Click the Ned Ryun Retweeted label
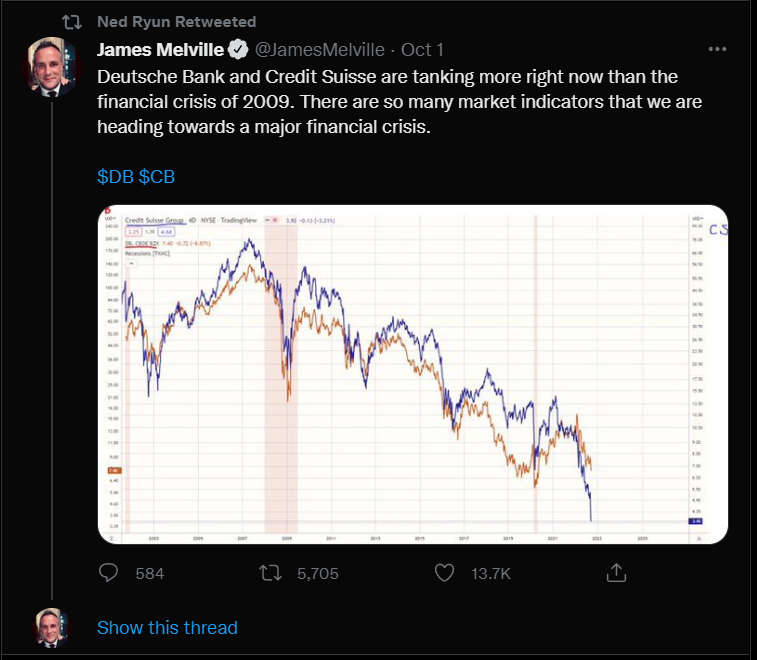The width and height of the screenshot is (757, 660). click(176, 22)
